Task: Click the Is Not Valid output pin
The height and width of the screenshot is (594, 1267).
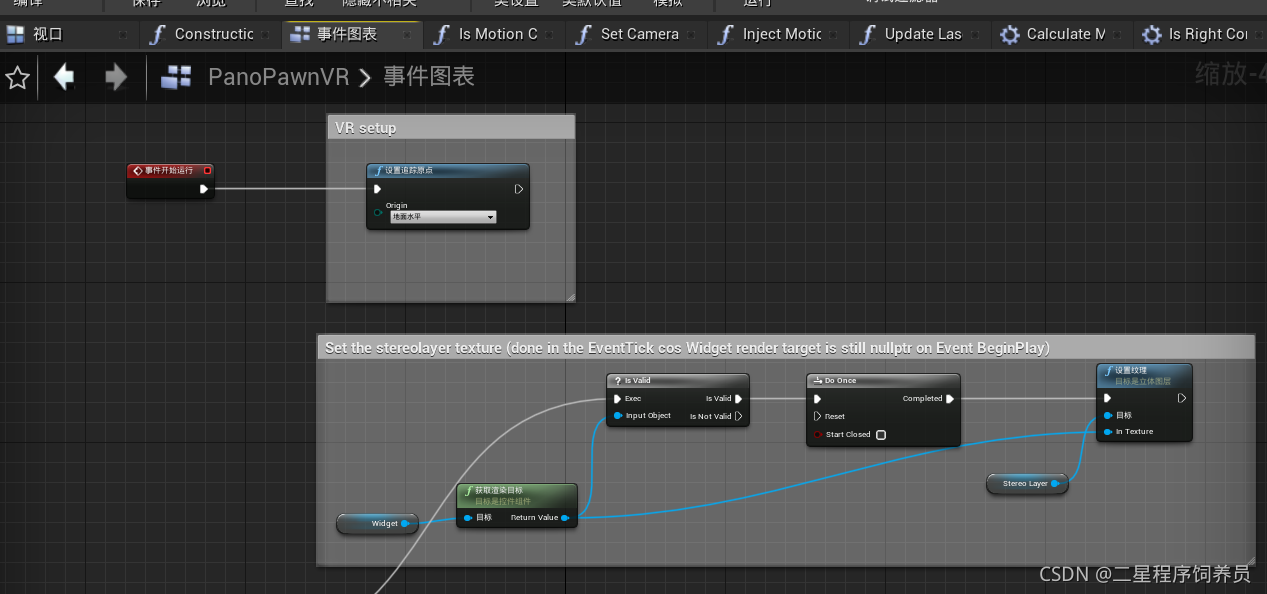Action: pyautogui.click(x=739, y=416)
